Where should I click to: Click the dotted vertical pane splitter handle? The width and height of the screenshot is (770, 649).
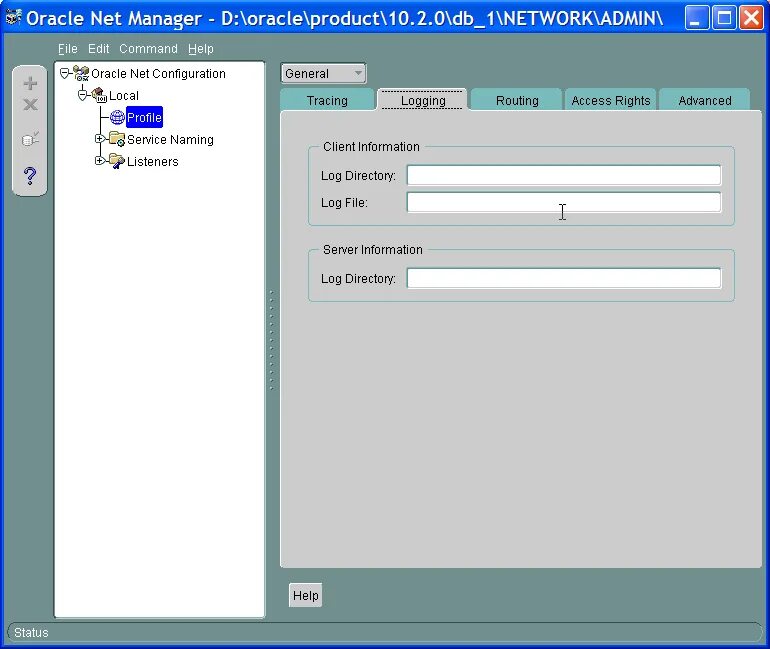(x=272, y=340)
